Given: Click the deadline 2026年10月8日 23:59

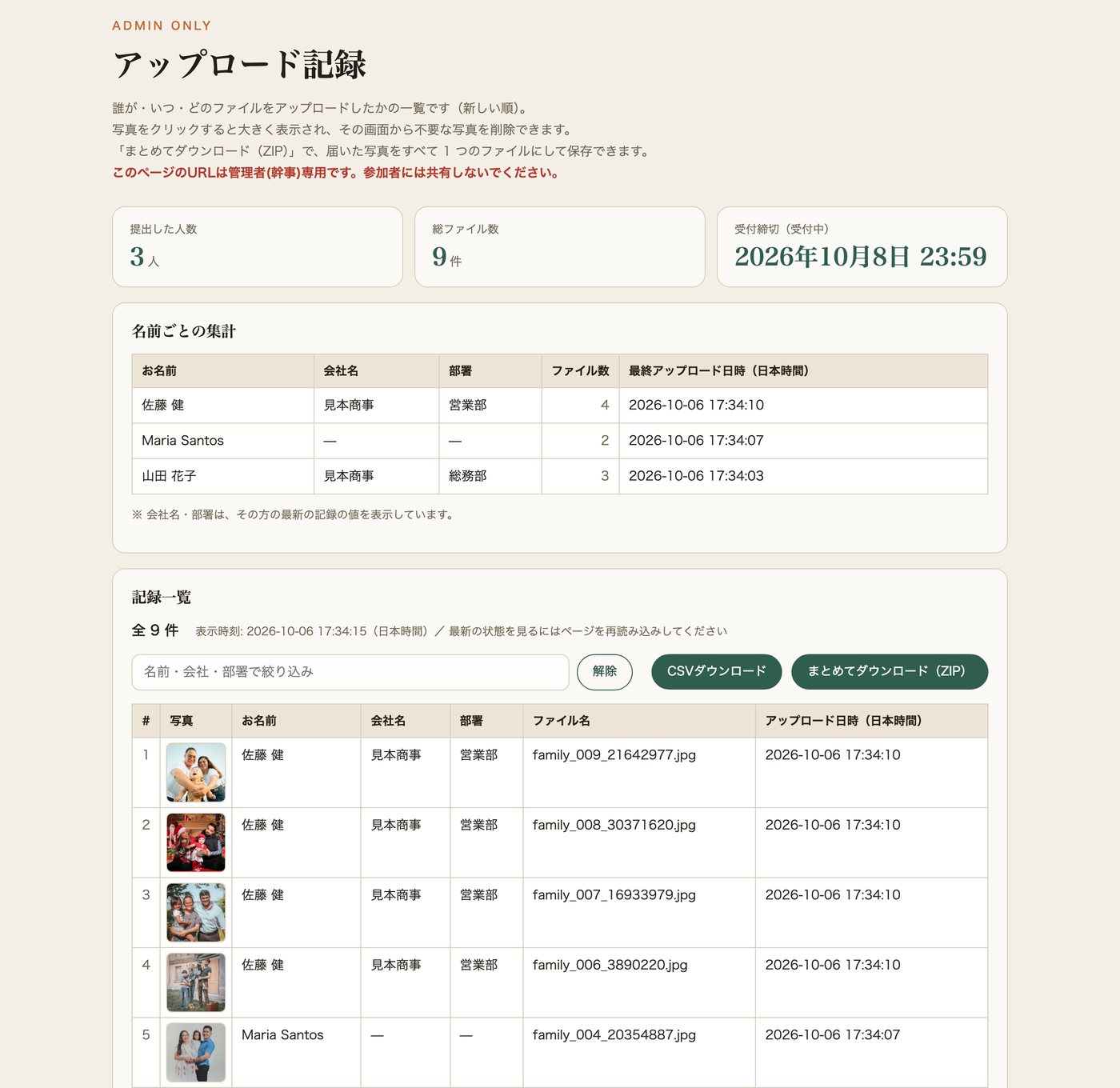Looking at the screenshot, I should pos(860,256).
